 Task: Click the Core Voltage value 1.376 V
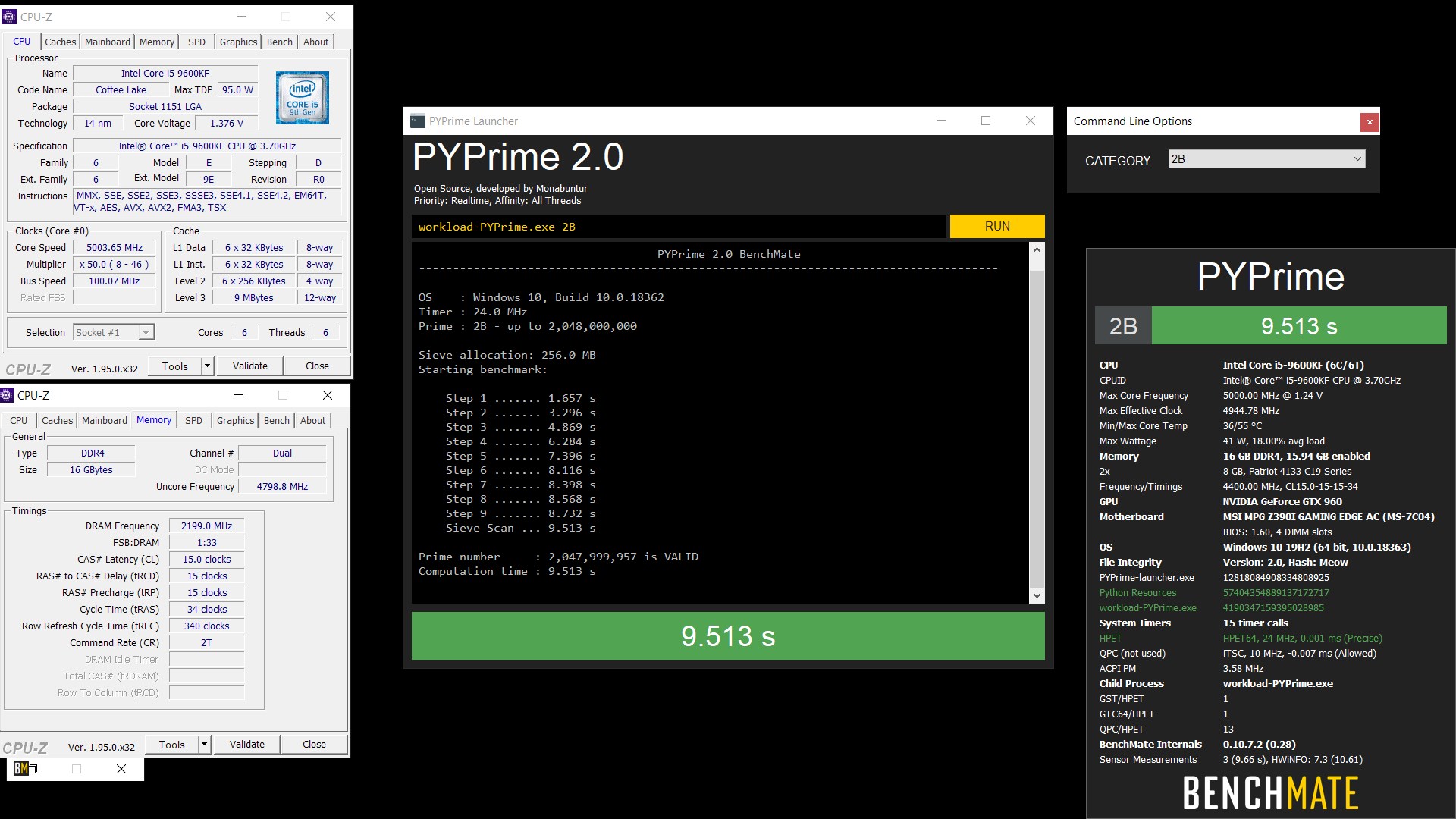[227, 124]
